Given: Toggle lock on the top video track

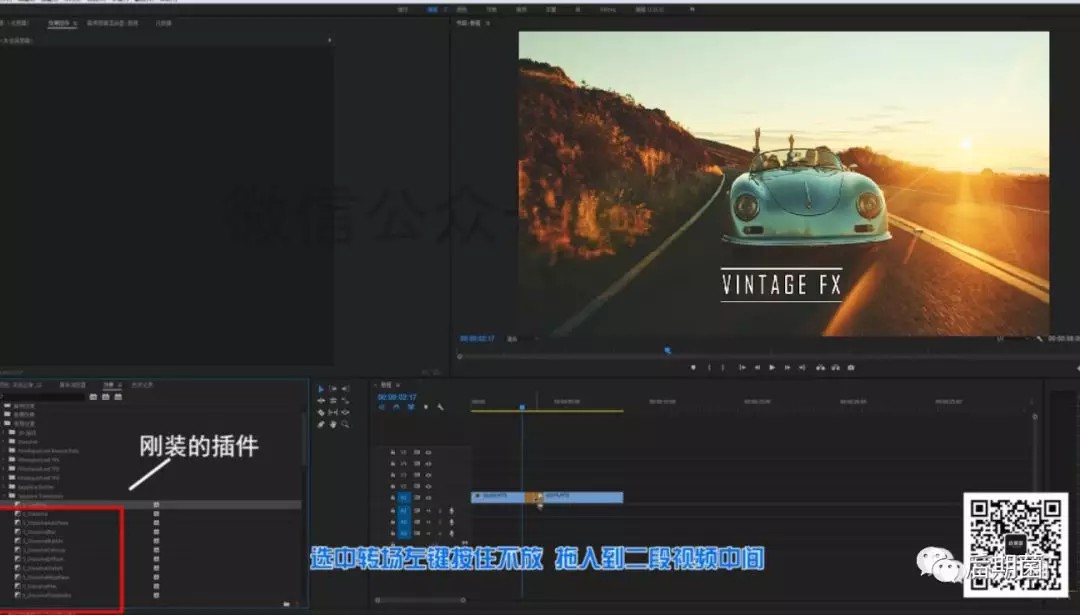Looking at the screenshot, I should pos(392,452).
